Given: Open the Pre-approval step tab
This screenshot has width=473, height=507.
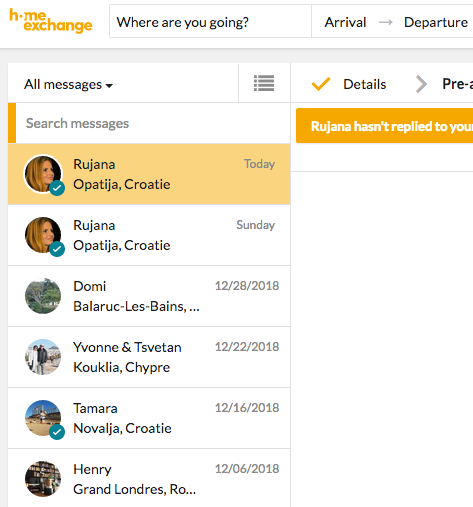Looking at the screenshot, I should coord(457,84).
